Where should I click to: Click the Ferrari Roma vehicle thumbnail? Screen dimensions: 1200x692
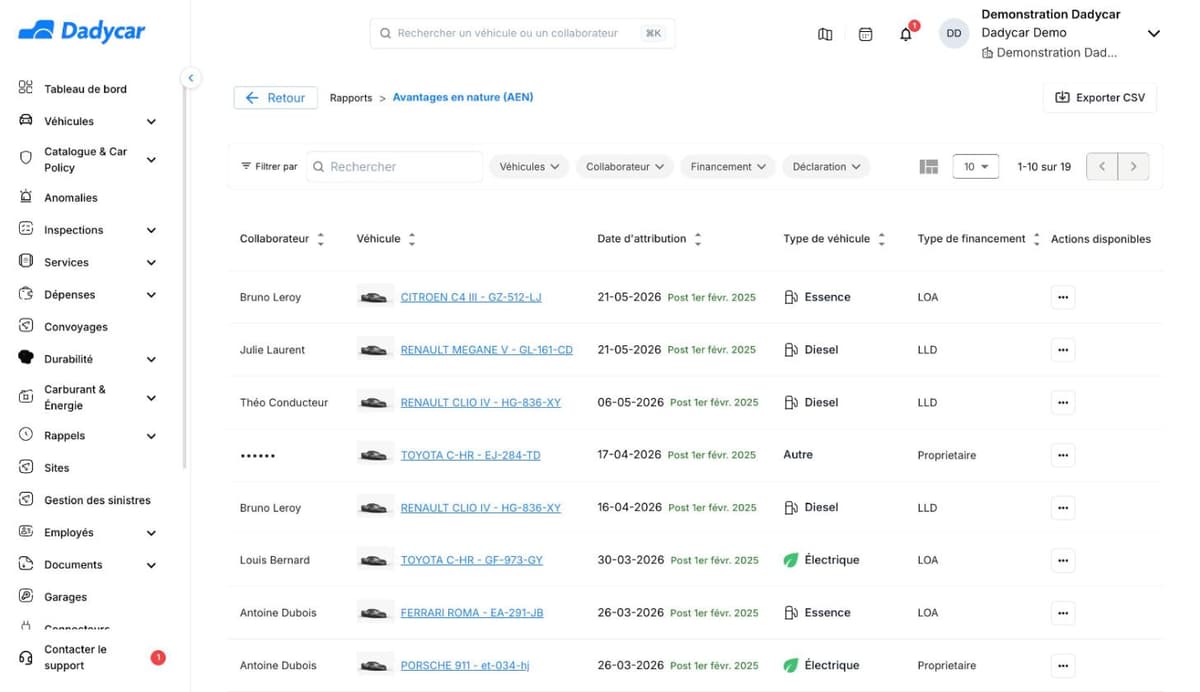[x=374, y=613]
